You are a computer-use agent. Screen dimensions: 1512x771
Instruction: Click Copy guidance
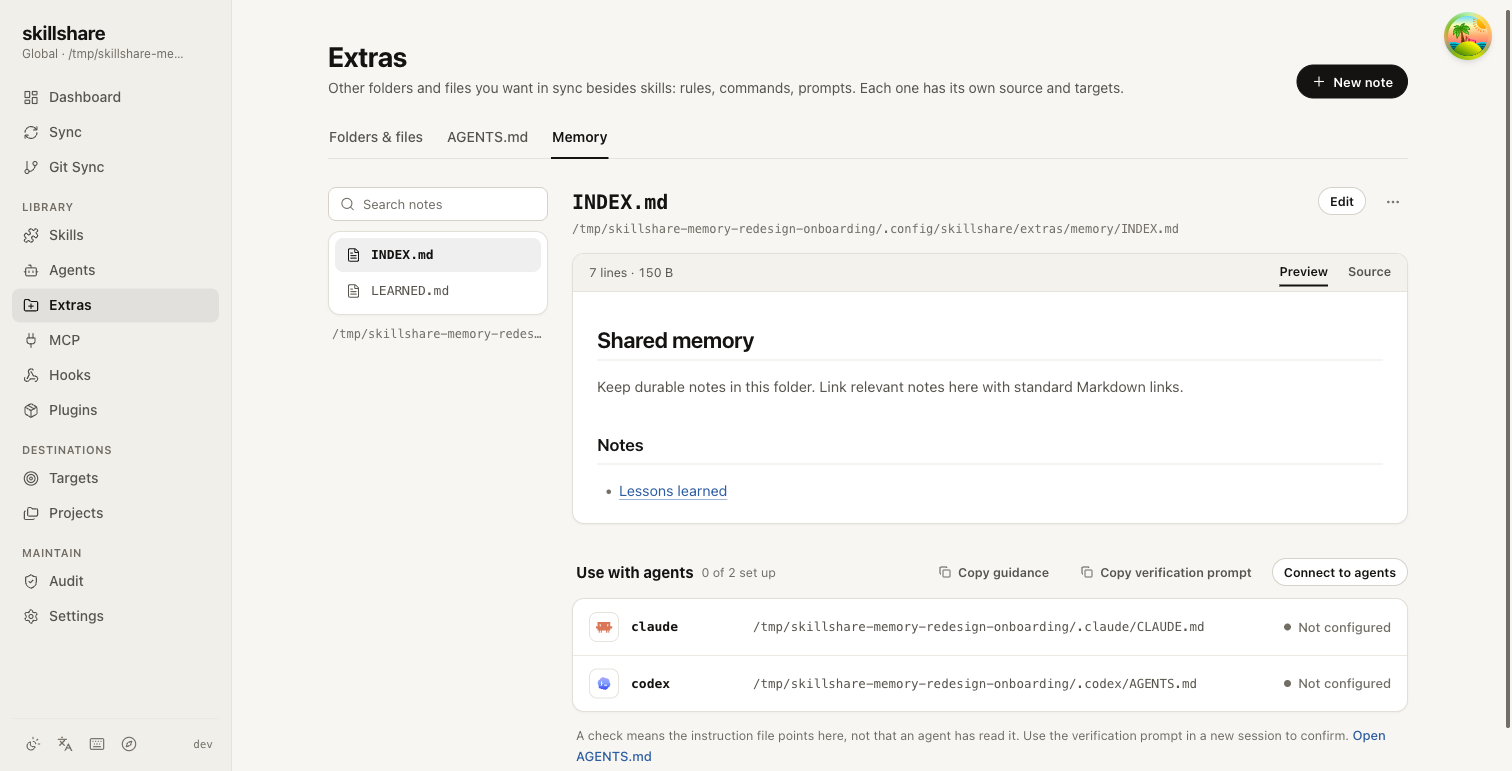tap(994, 573)
